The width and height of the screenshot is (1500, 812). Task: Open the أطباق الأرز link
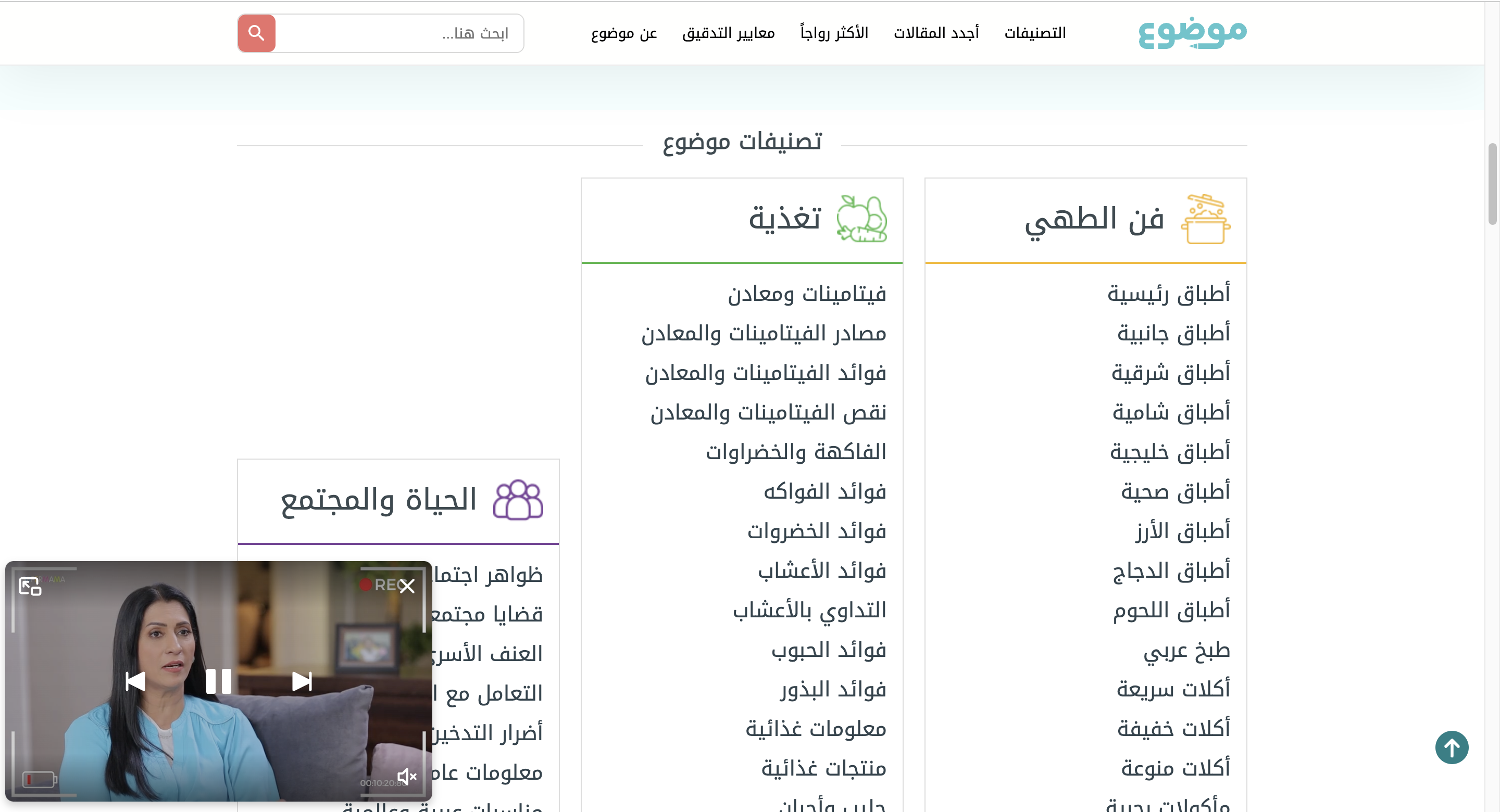[x=1183, y=531]
